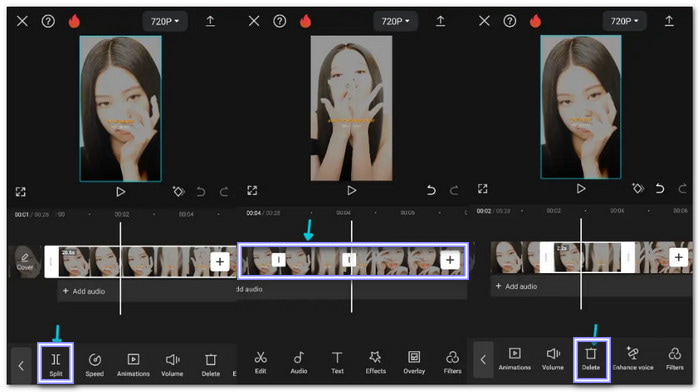
Task: Redo action in the left panel
Action: pos(224,192)
